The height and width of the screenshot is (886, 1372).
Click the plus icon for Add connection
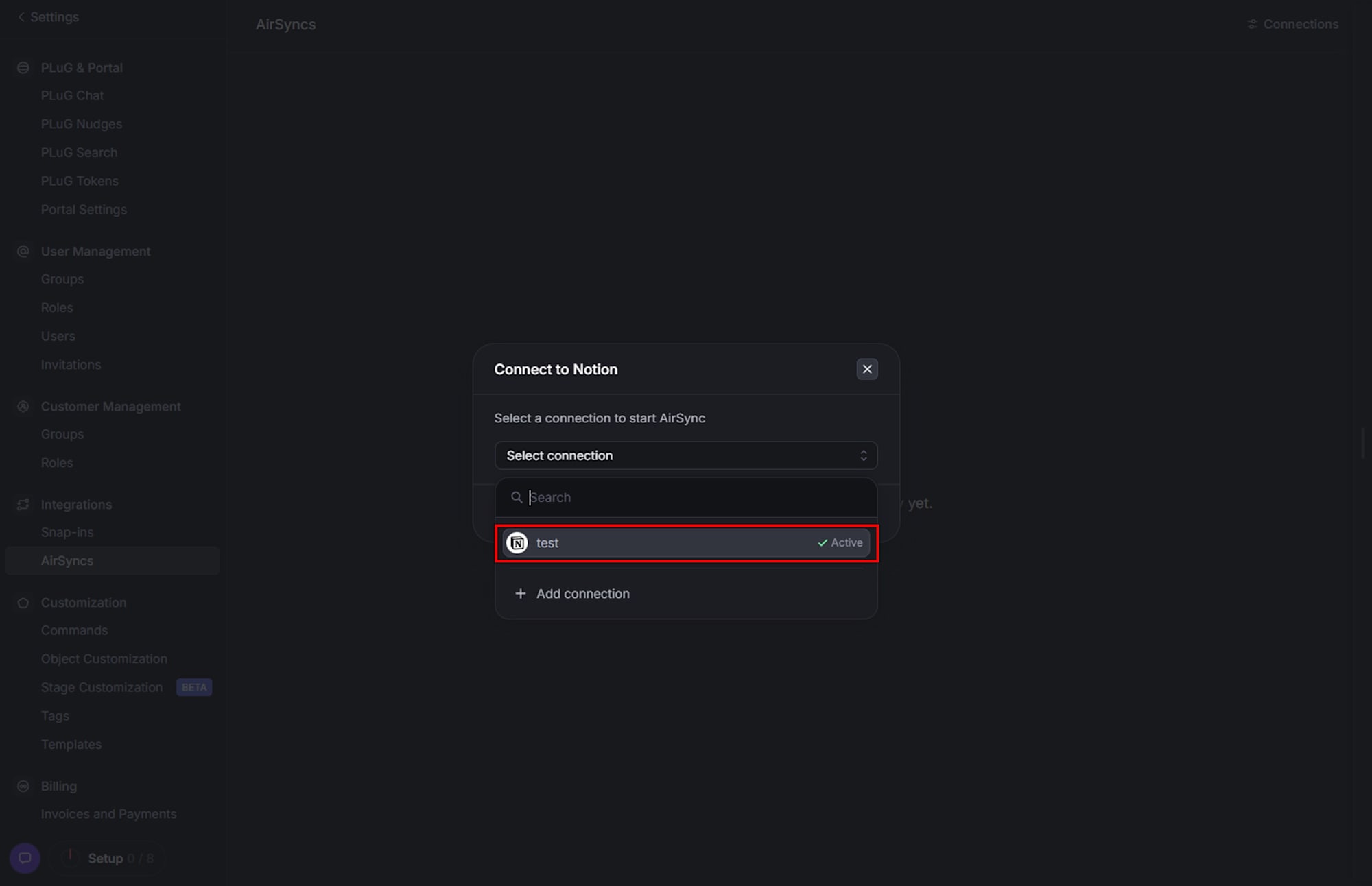[x=521, y=593]
